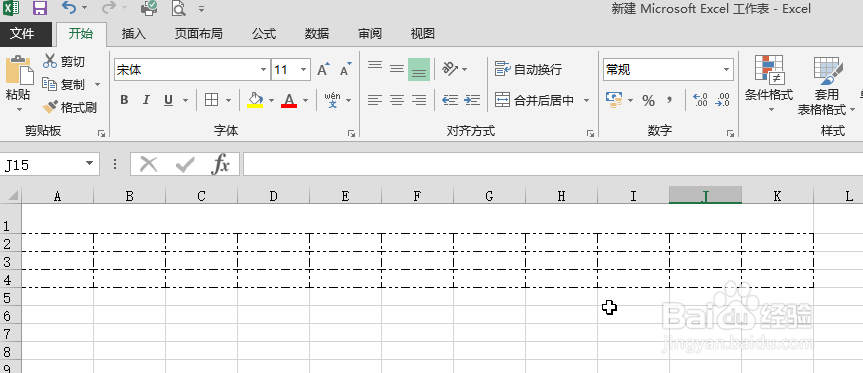863x373 pixels.
Task: Switch to the 开始 tab
Action: (81, 34)
